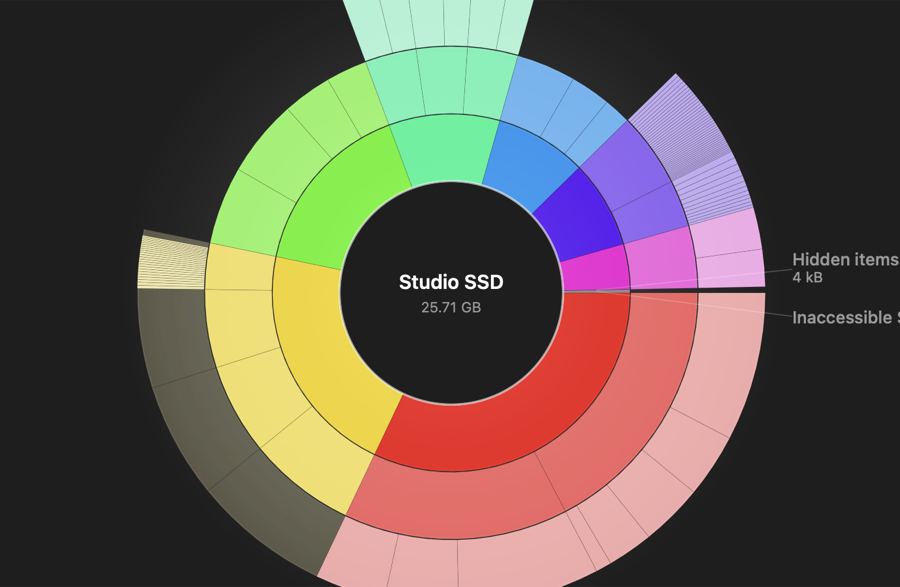
Task: Select the pink second-ring segment beside magenta
Action: coord(661,259)
